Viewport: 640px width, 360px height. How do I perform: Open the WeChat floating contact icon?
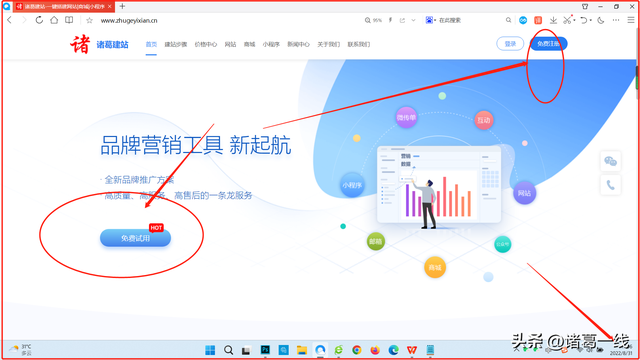coord(611,161)
